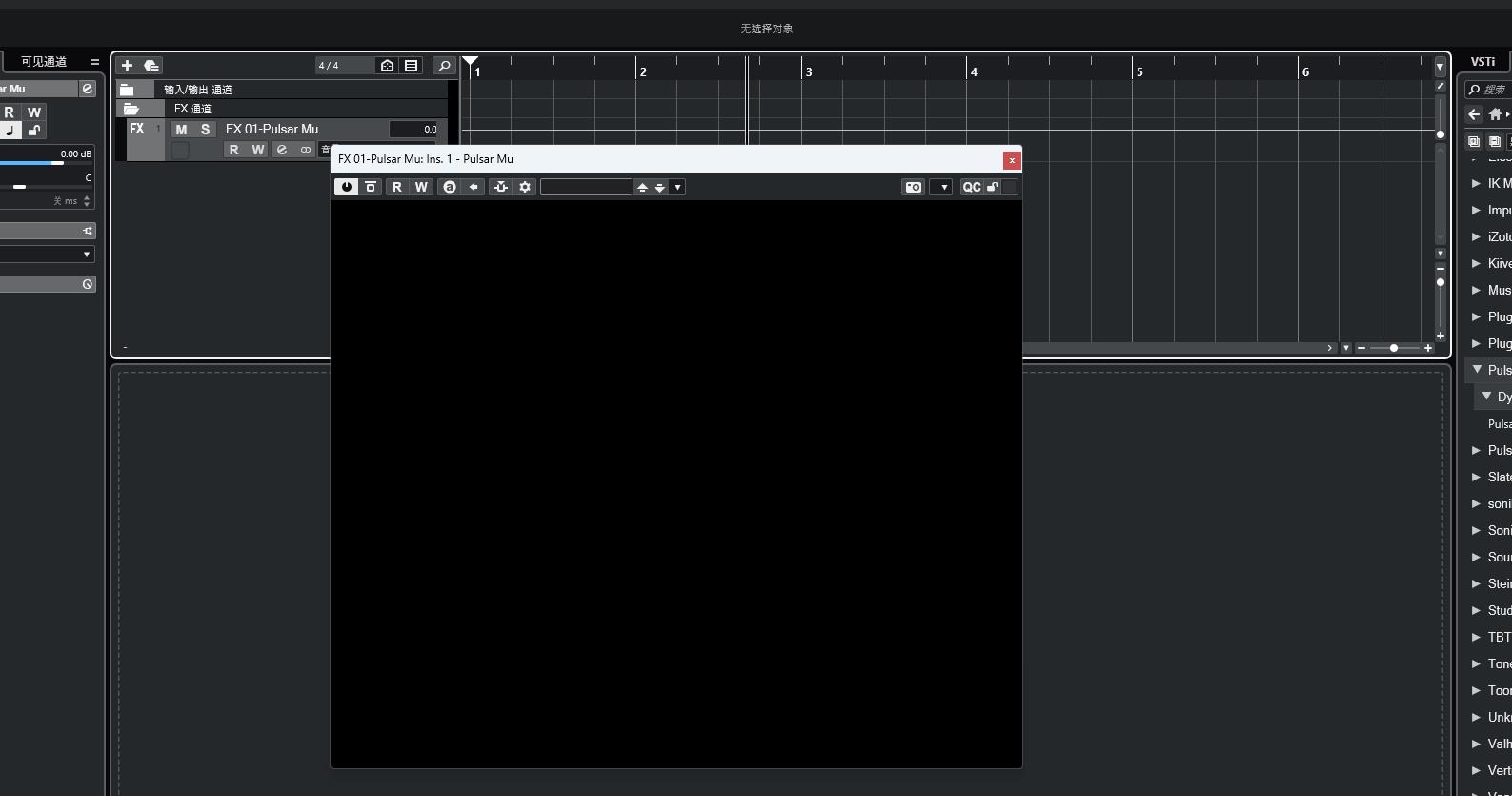Collapse the FX 通道 folder icon
The width and height of the screenshot is (1512, 796).
[x=131, y=110]
